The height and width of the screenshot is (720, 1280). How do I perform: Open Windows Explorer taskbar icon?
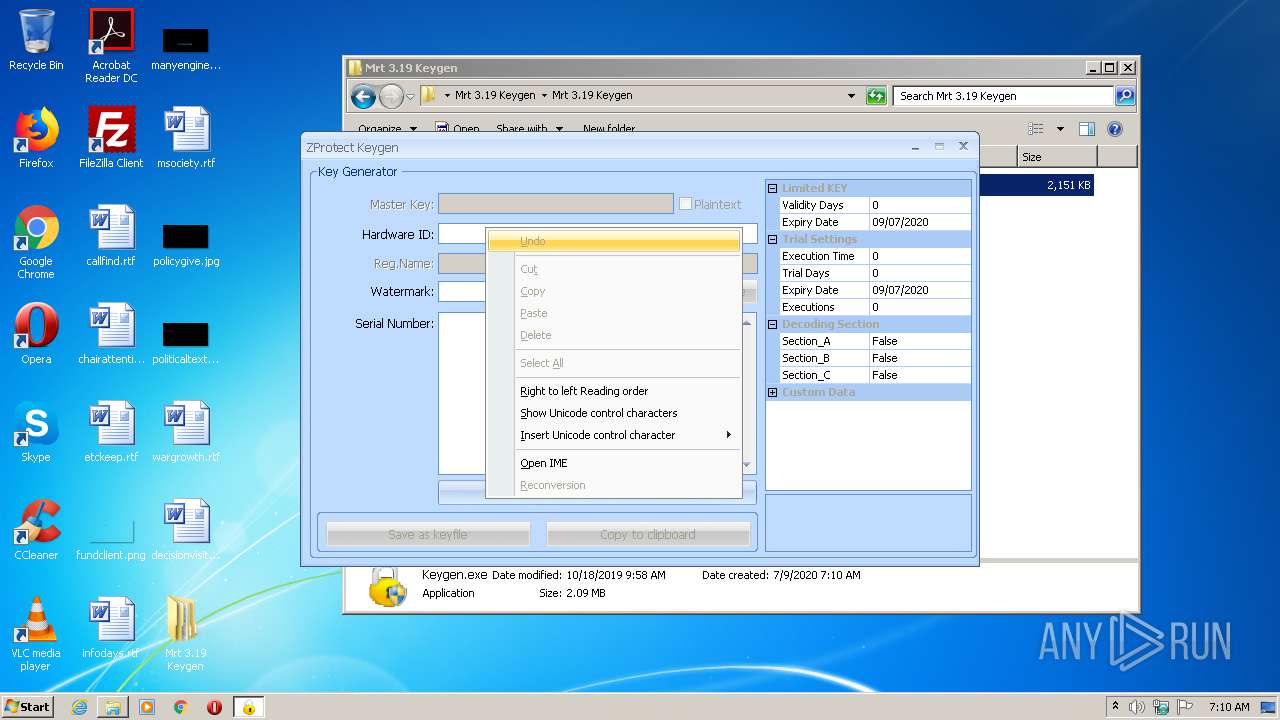click(x=113, y=707)
